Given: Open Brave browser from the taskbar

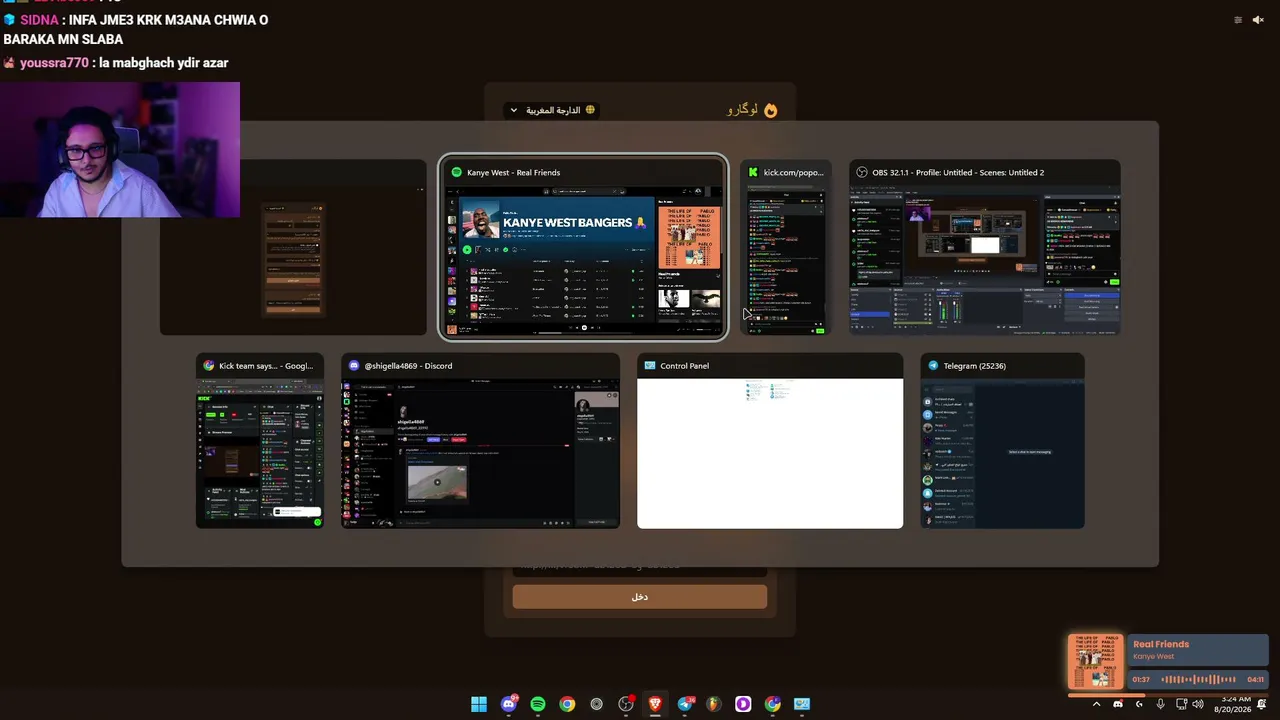Looking at the screenshot, I should [x=655, y=704].
